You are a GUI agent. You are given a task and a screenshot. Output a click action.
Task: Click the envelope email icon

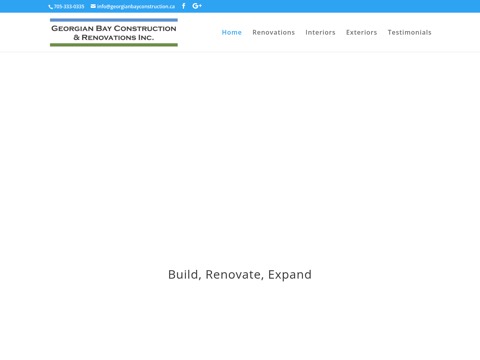tap(93, 6)
